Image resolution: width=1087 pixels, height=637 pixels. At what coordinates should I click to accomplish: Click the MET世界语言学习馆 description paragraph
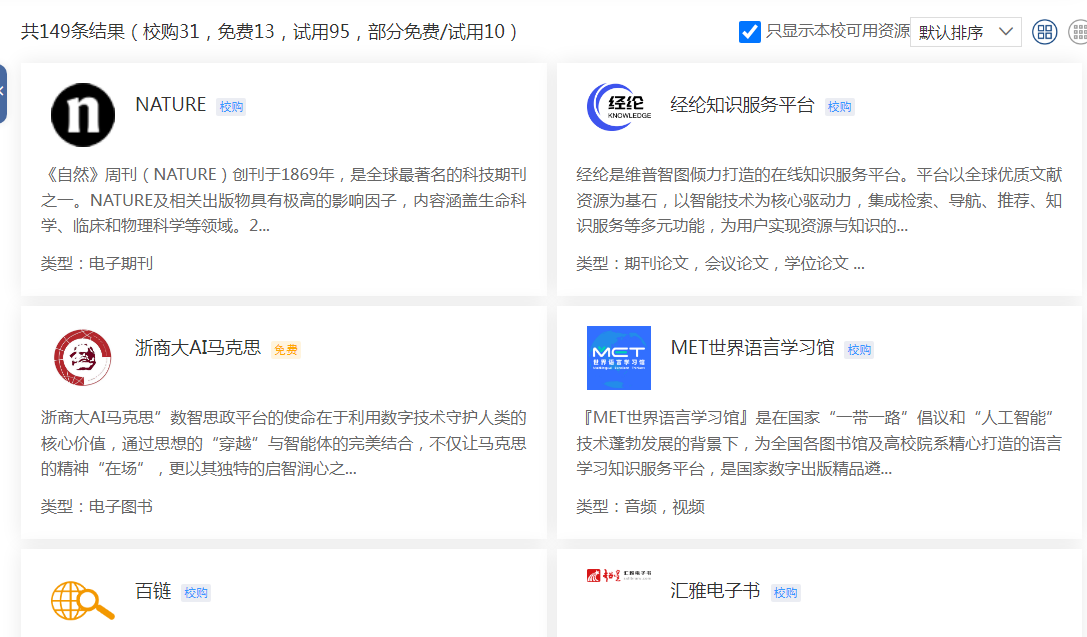click(819, 443)
